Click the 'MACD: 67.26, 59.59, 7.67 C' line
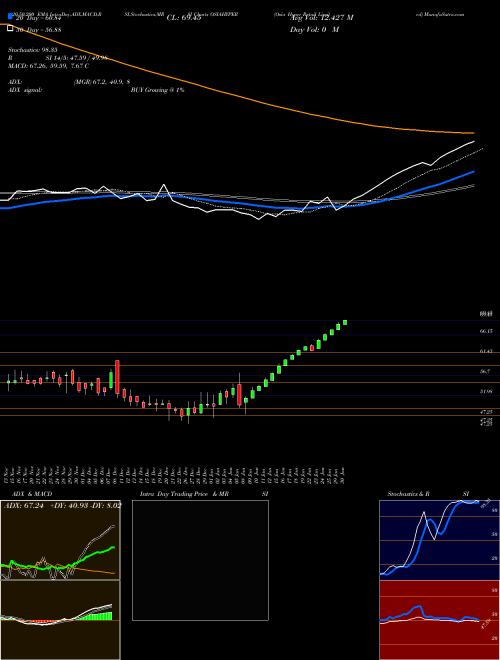500x660 pixels. click(49, 66)
